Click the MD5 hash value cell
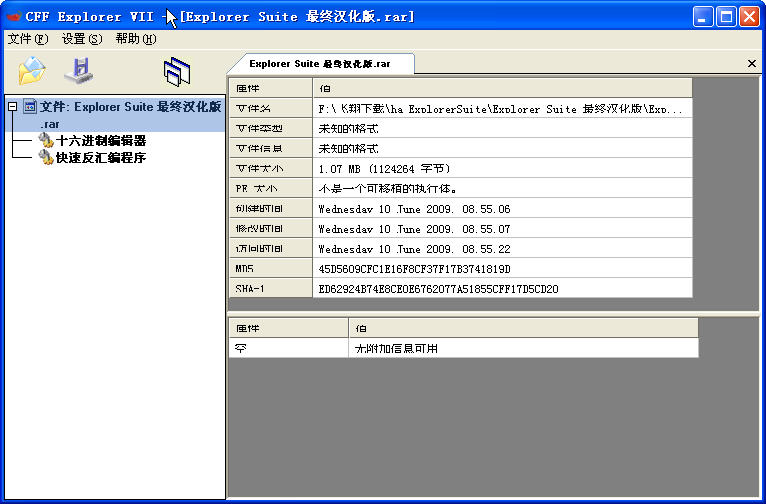 click(x=502, y=269)
